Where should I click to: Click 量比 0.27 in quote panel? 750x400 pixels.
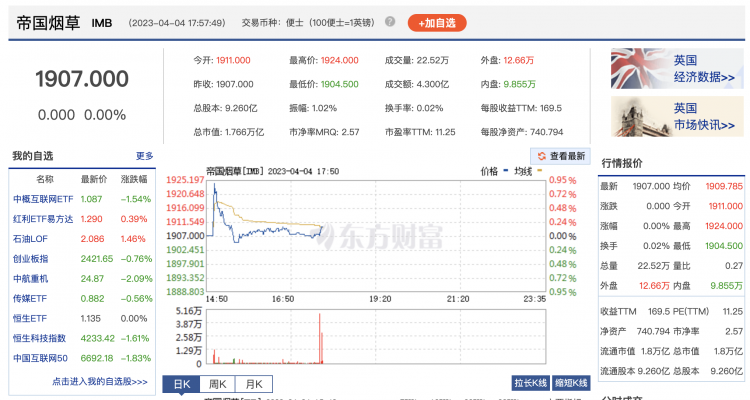pos(708,266)
